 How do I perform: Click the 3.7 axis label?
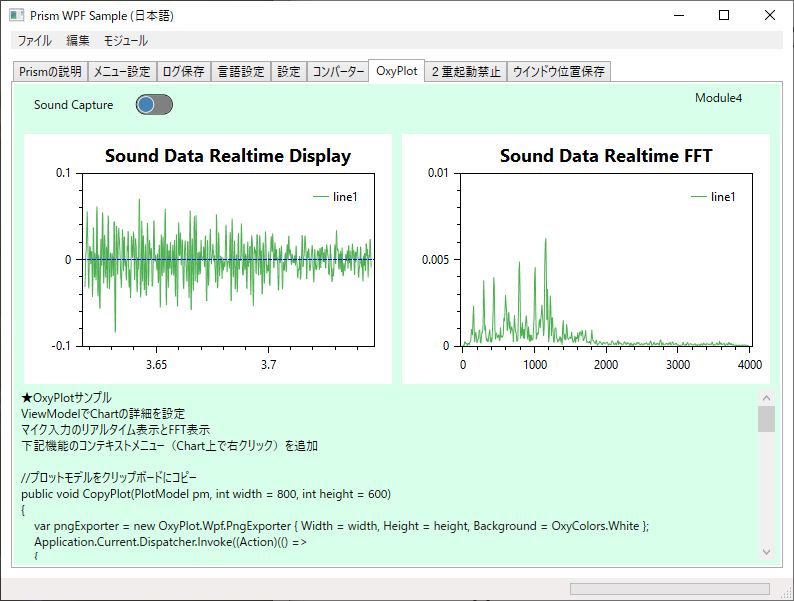[x=268, y=365]
